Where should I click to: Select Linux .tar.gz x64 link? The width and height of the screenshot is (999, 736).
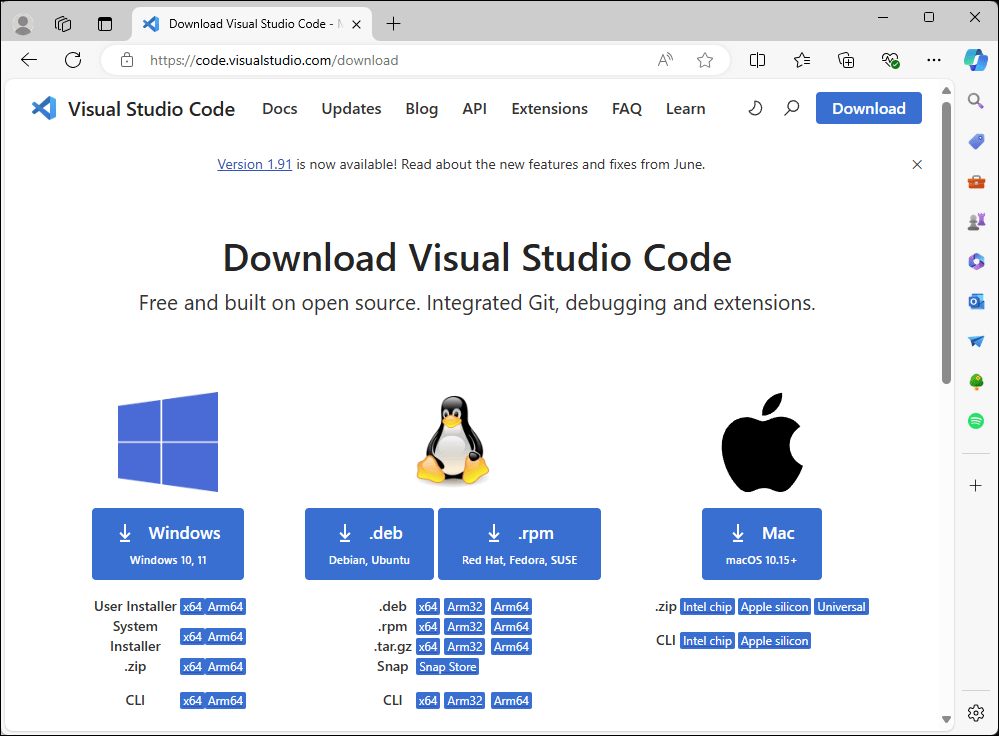pos(428,647)
